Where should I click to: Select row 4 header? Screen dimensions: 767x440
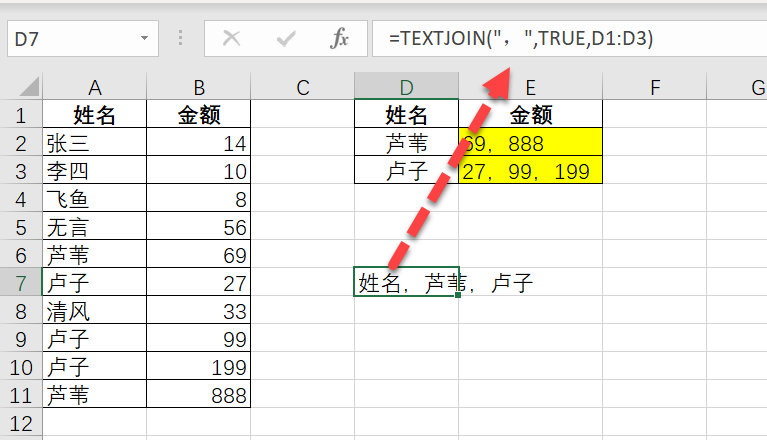pos(21,199)
